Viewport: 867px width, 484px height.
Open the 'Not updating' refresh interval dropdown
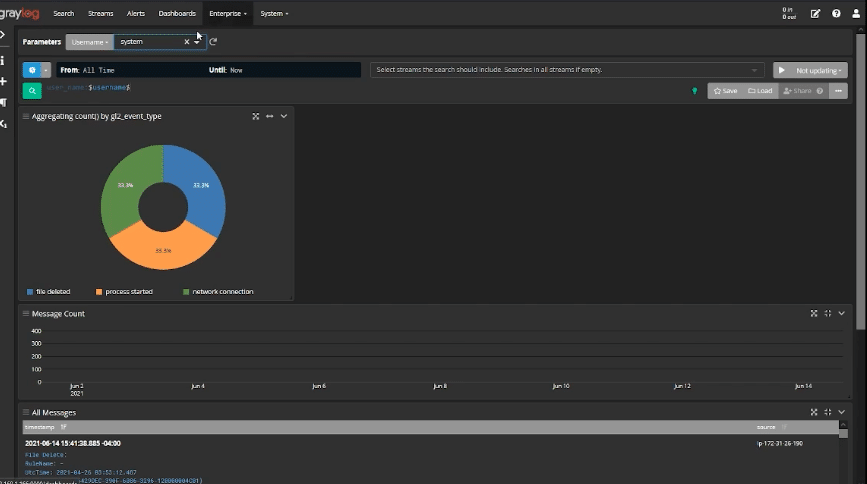[820, 70]
